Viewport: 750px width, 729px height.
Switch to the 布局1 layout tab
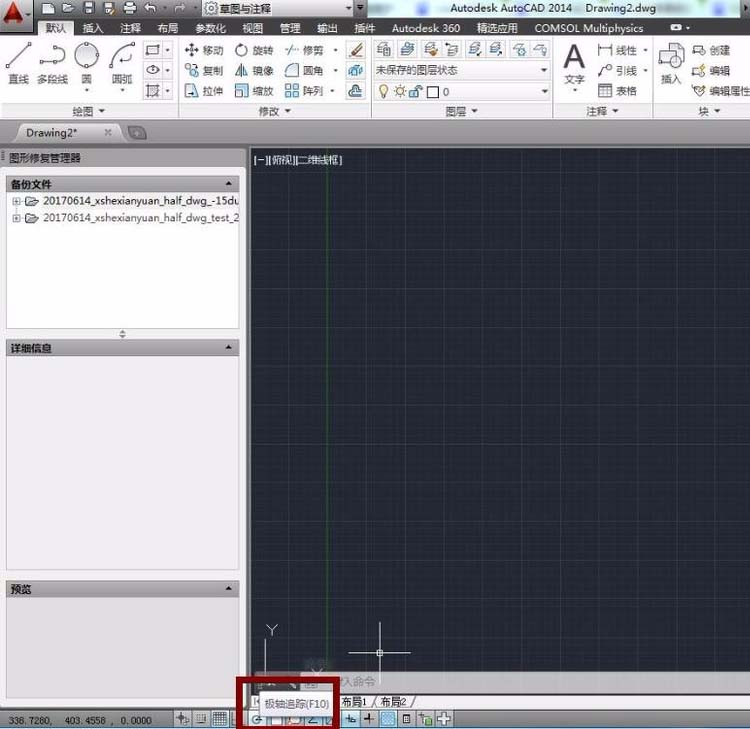pyautogui.click(x=354, y=702)
